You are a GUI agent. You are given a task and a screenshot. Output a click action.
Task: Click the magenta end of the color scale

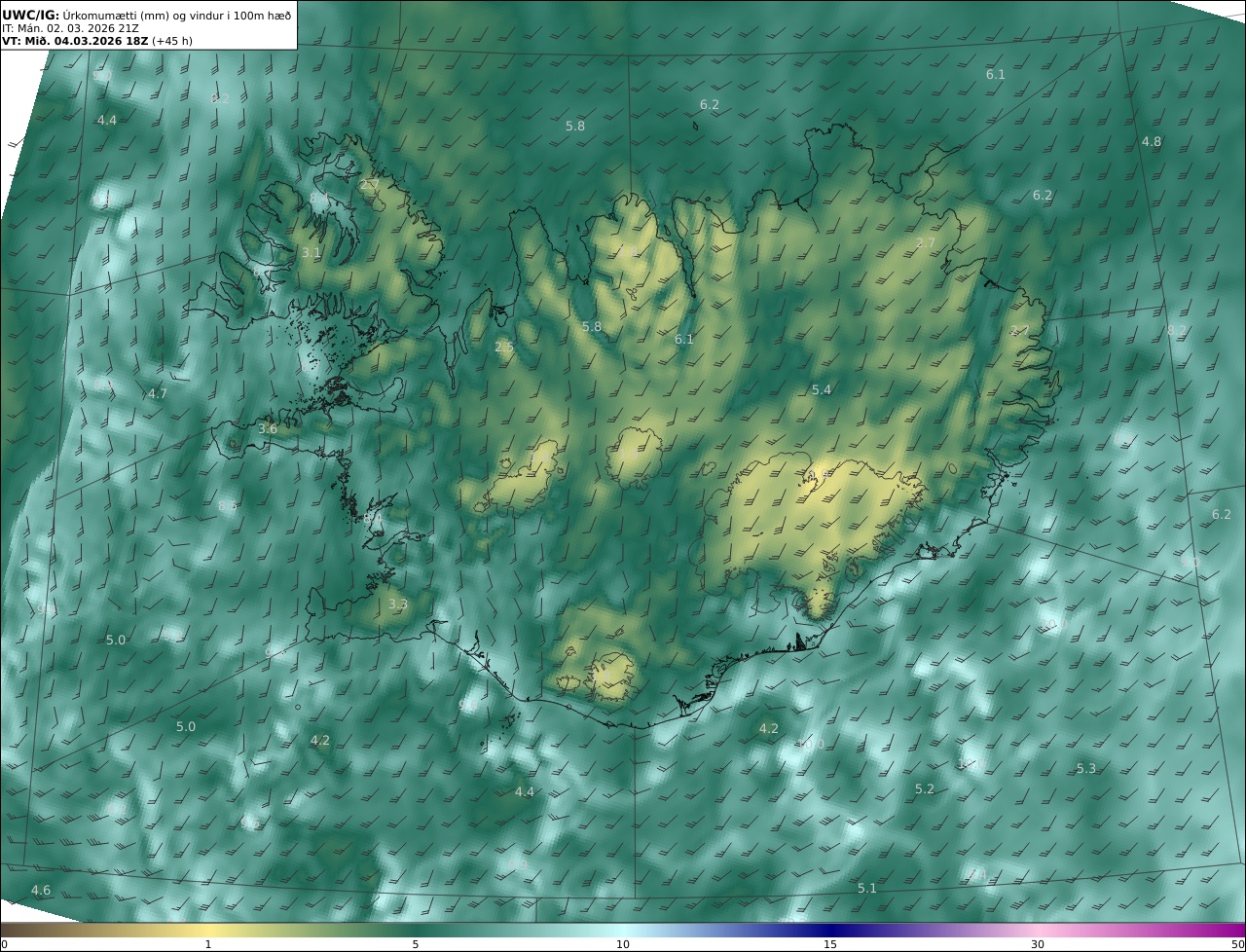coord(1231,930)
